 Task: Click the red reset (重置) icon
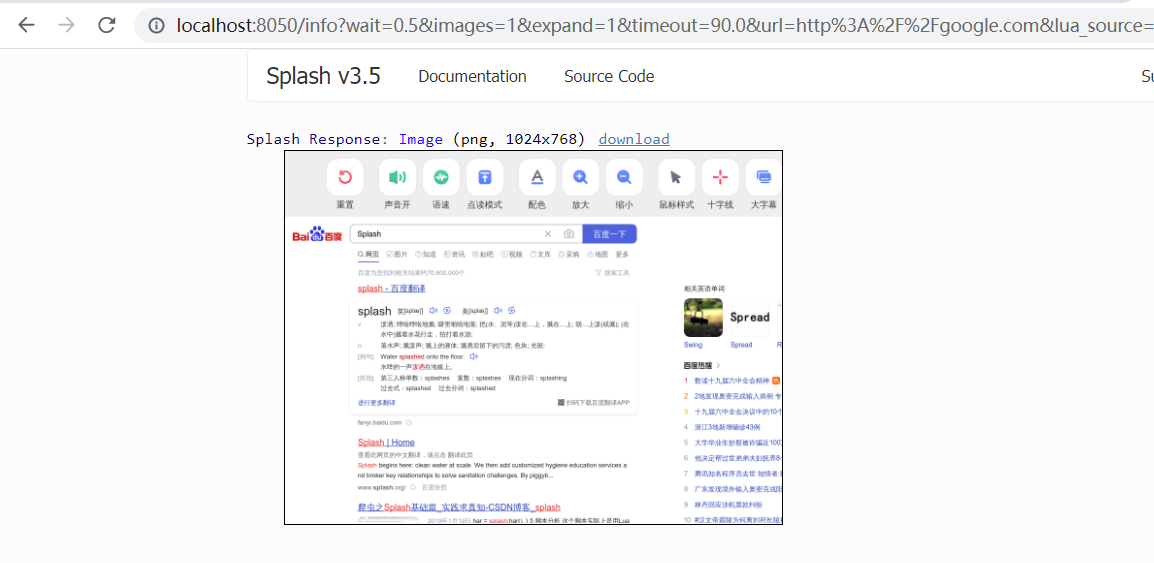click(x=345, y=177)
